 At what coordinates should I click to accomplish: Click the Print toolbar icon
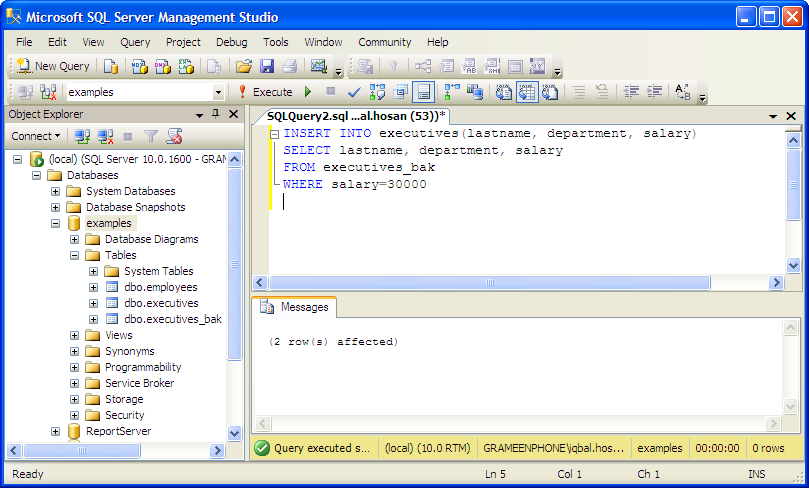click(x=290, y=66)
